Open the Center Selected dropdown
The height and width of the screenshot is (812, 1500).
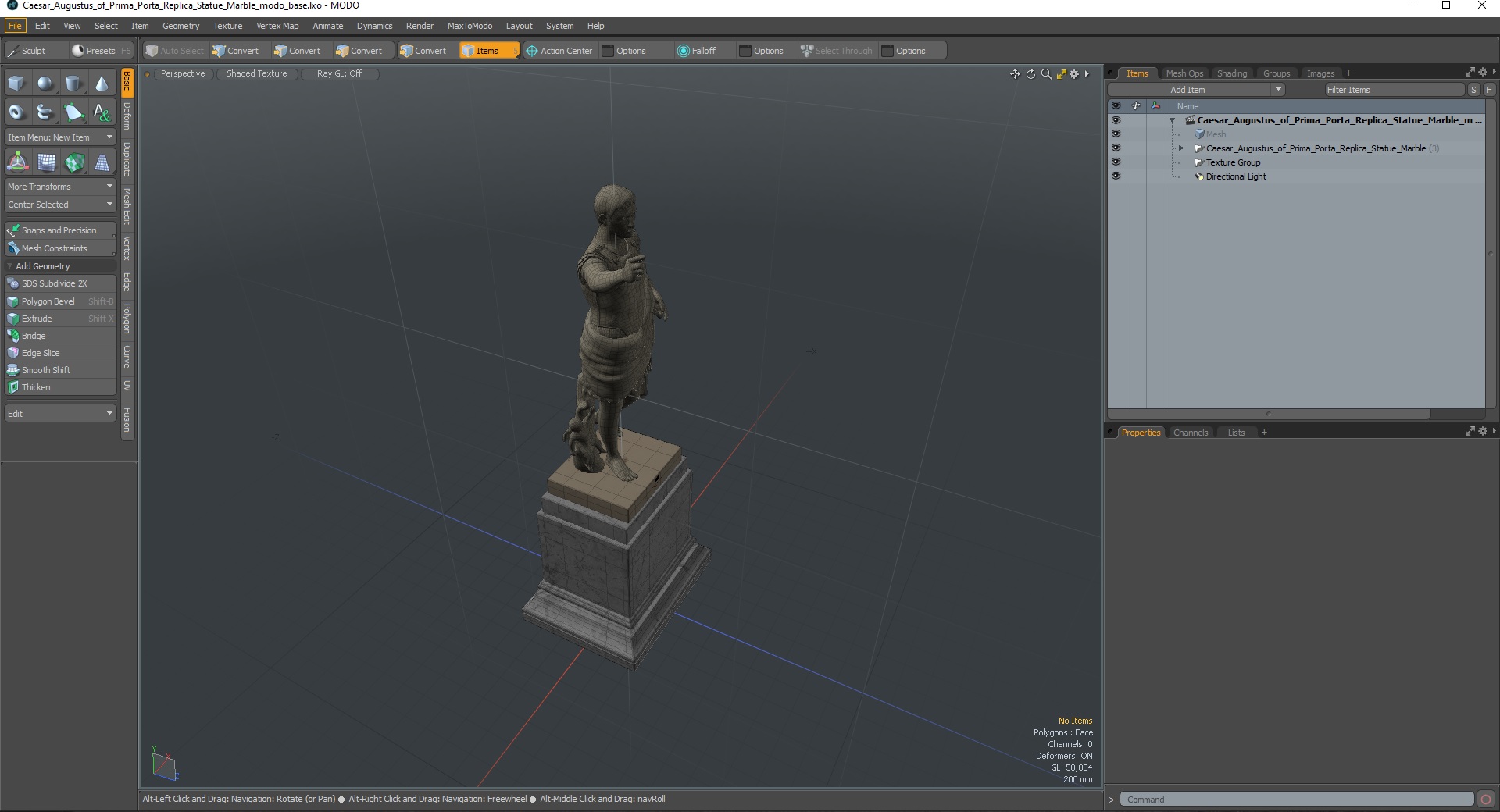(x=60, y=205)
